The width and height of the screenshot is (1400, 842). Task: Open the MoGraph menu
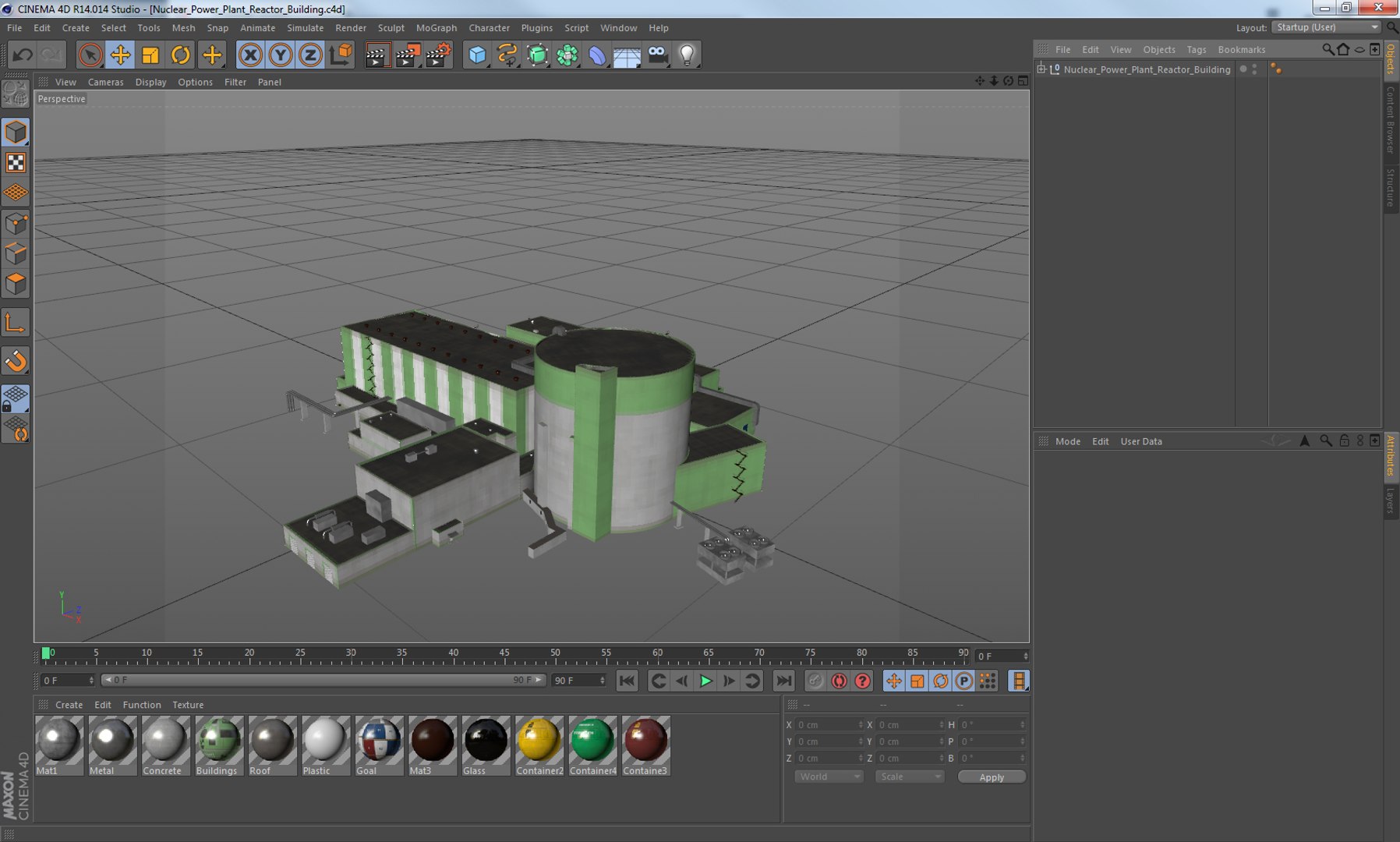[x=437, y=28]
